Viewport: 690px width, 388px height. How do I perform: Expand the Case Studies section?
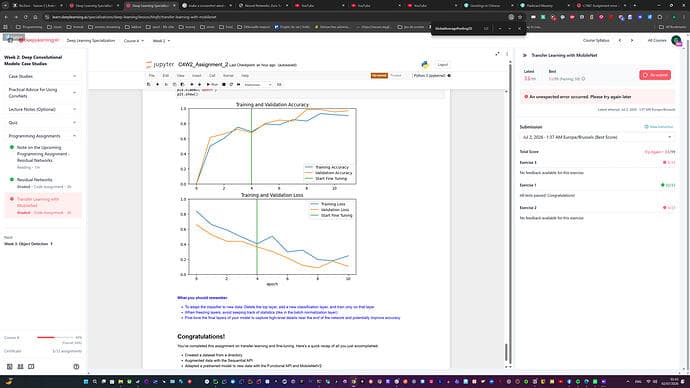coord(42,76)
